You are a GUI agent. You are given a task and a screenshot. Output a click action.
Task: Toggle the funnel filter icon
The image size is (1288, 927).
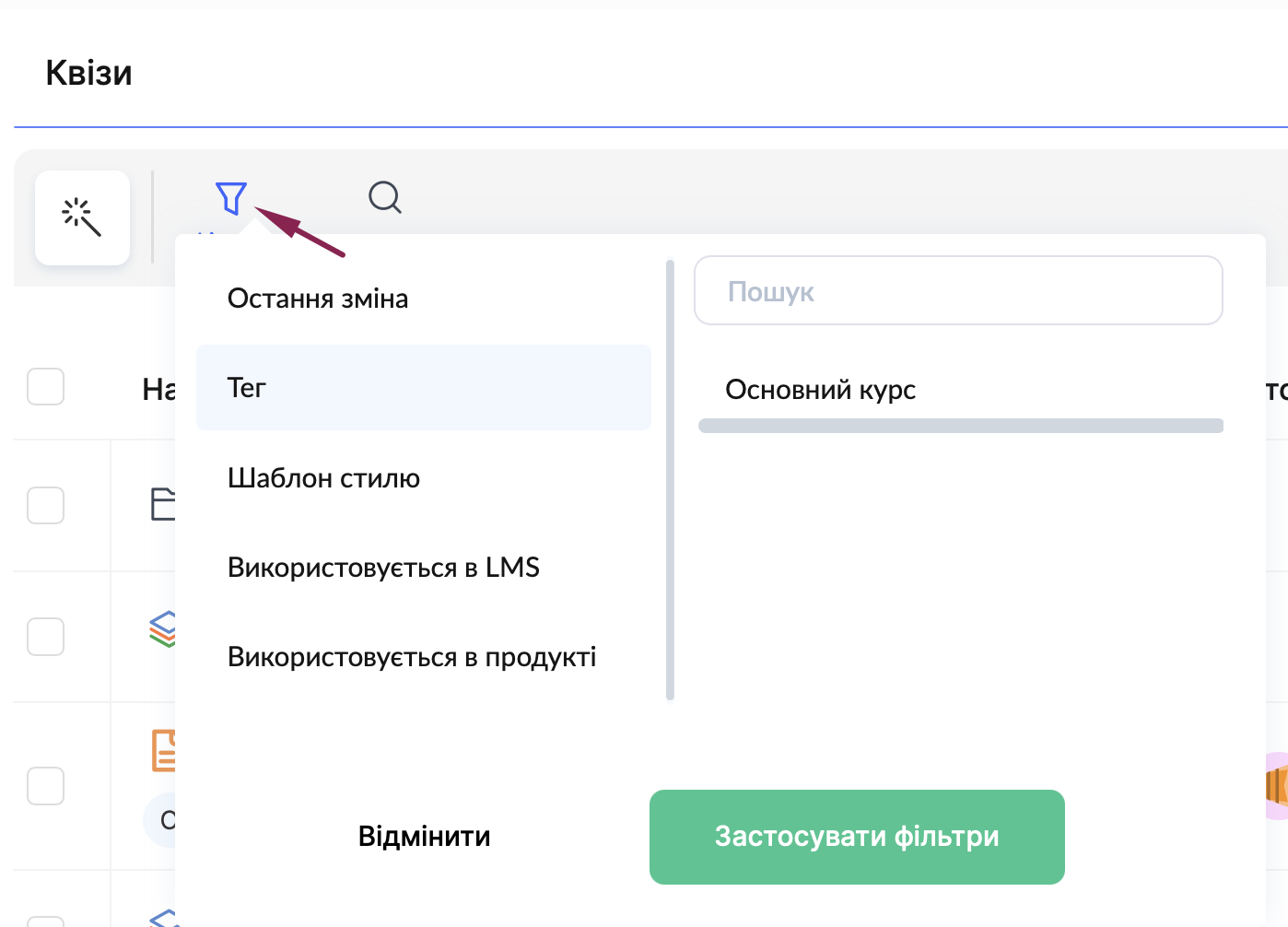230,197
